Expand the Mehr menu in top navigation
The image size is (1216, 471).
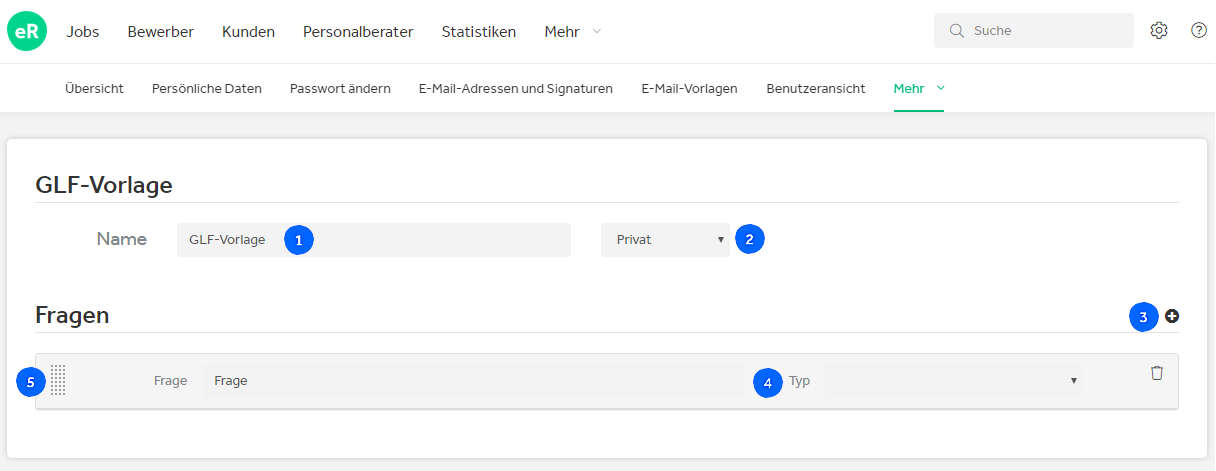click(x=573, y=32)
